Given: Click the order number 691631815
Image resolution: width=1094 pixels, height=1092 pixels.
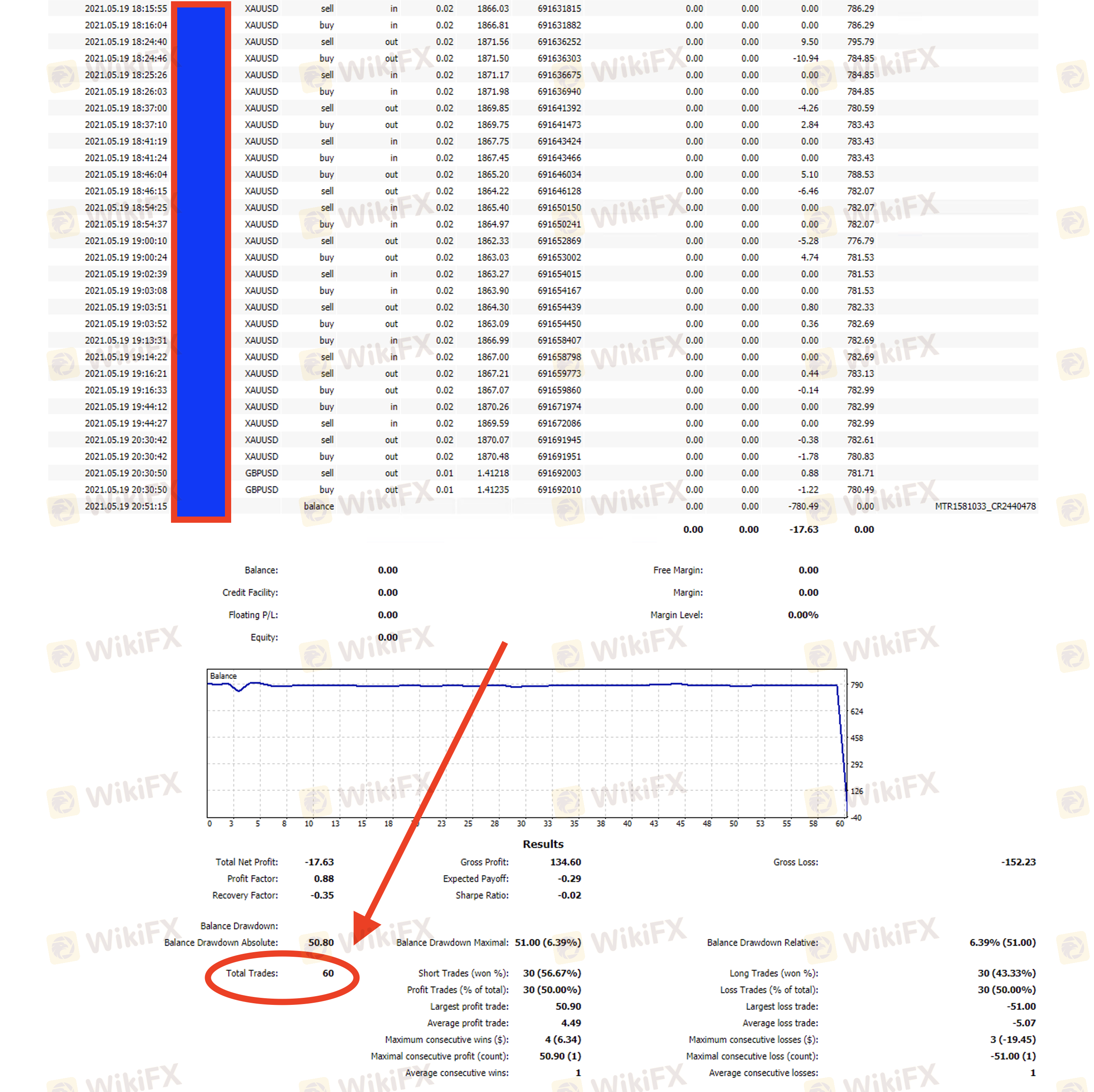Looking at the screenshot, I should tap(559, 8).
